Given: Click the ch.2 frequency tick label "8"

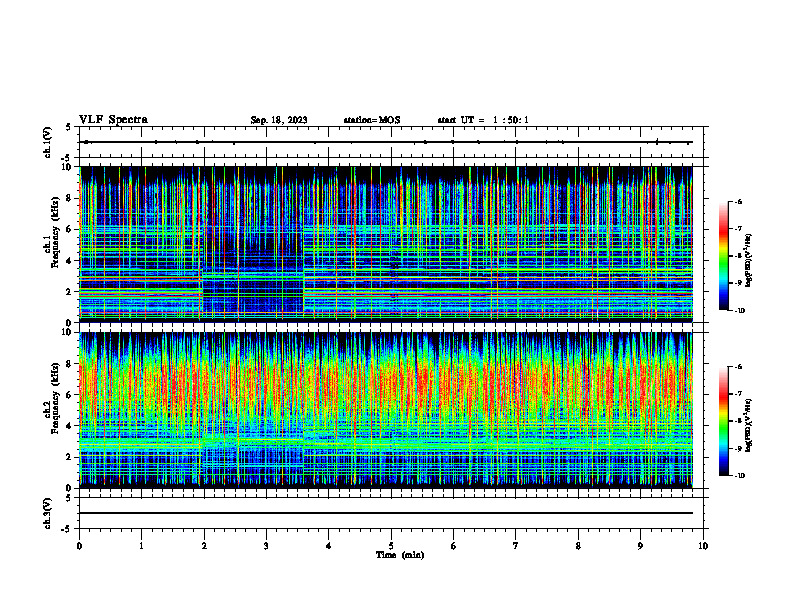Looking at the screenshot, I should point(70,364).
